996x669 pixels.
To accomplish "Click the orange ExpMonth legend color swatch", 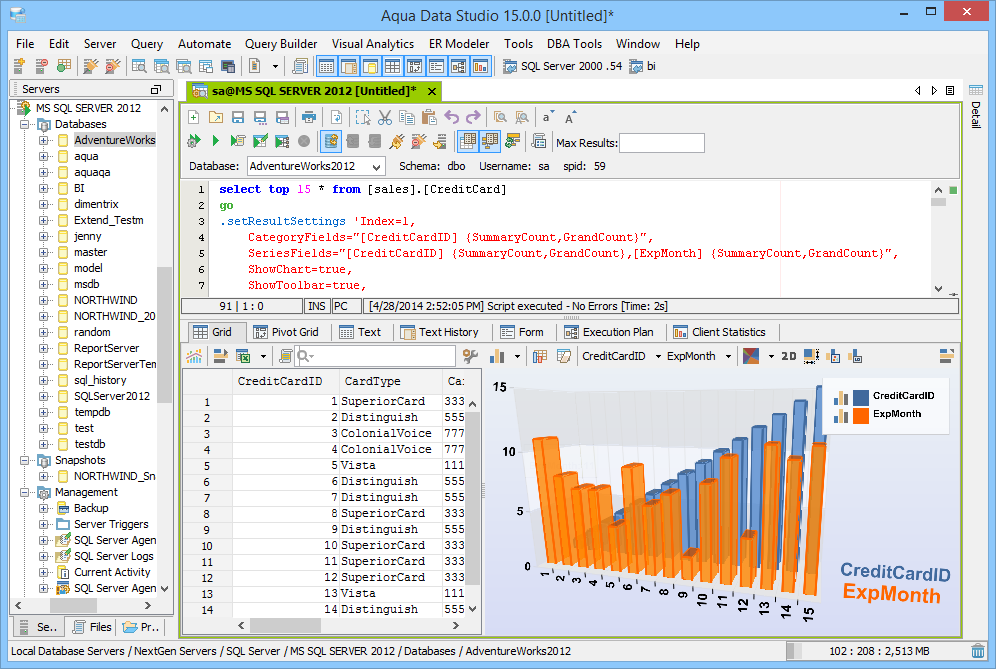I will pos(861,416).
